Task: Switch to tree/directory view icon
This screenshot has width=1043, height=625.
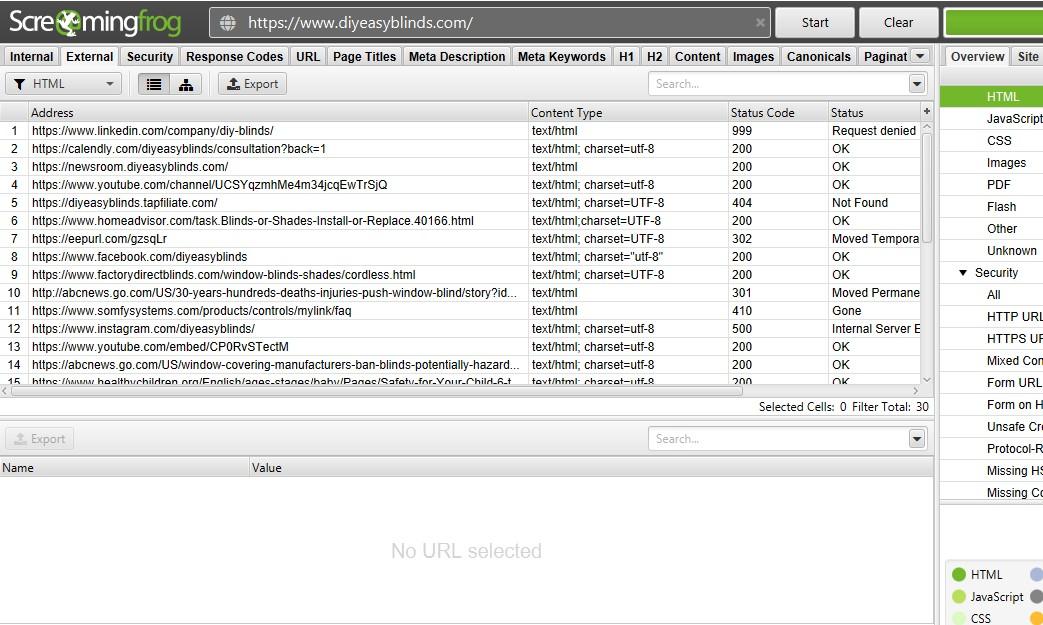Action: tap(187, 84)
